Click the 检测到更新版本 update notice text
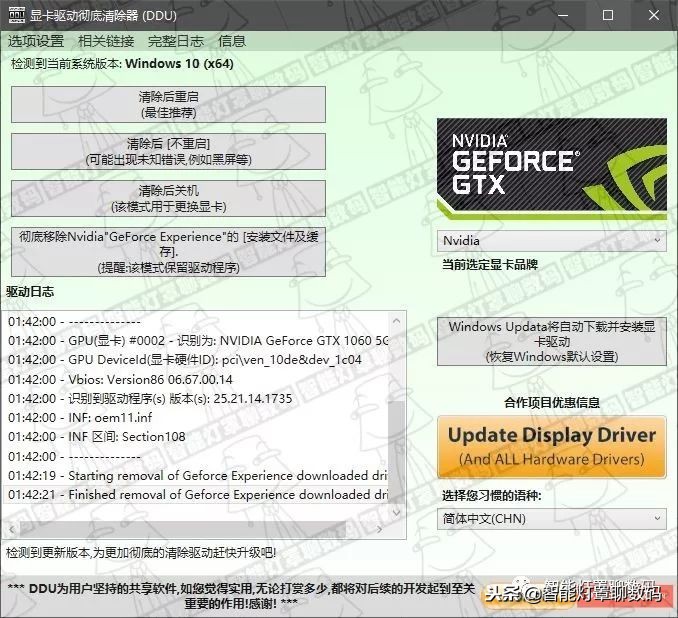This screenshot has height=618, width=678. tap(141, 552)
